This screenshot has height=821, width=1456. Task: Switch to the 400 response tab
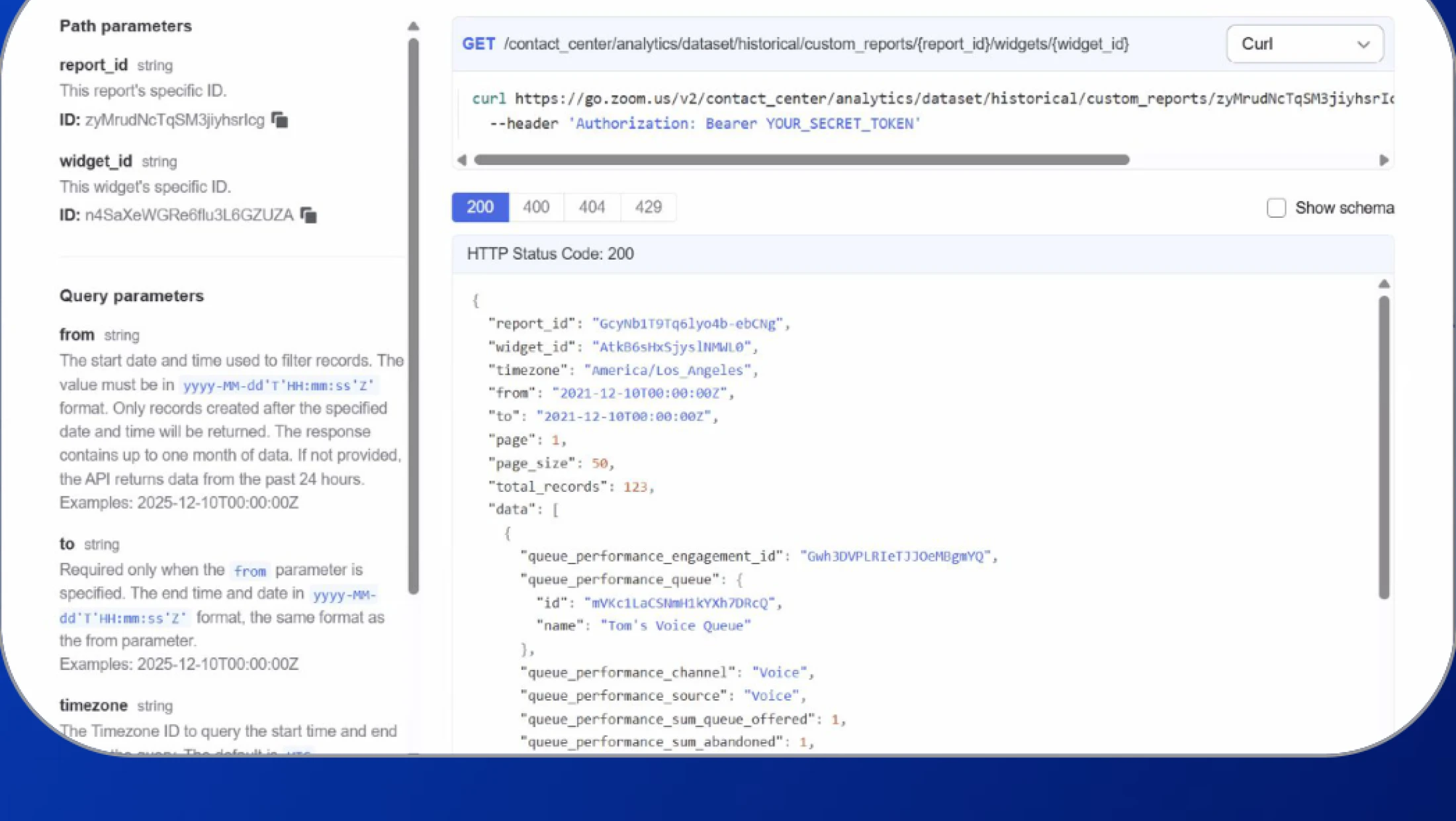click(x=536, y=207)
